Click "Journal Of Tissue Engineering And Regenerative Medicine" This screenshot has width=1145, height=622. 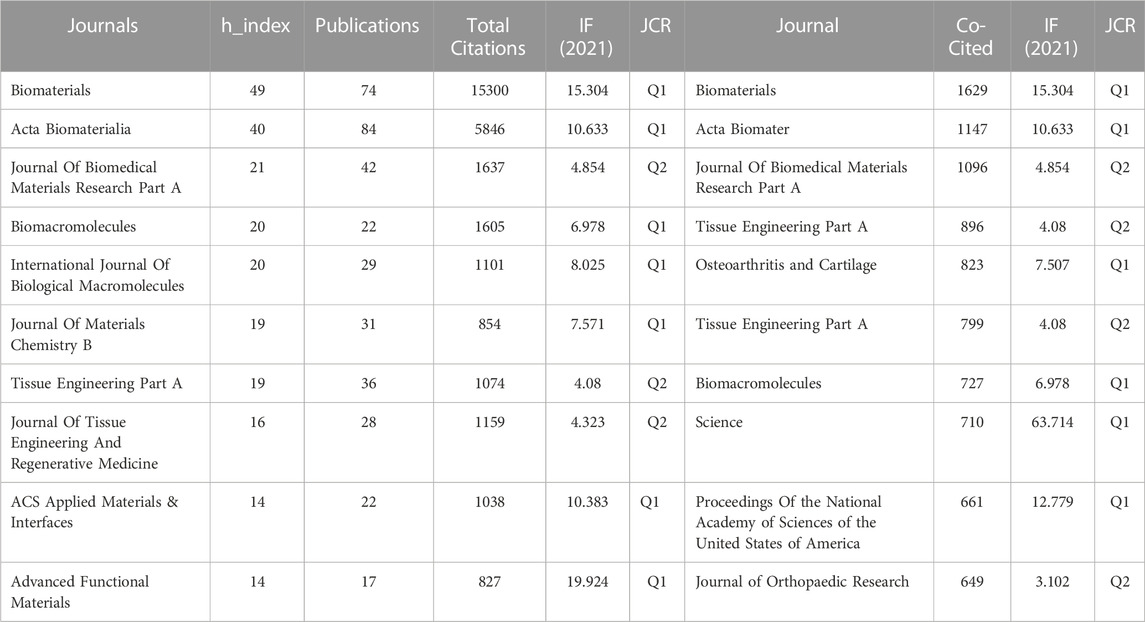84,442
